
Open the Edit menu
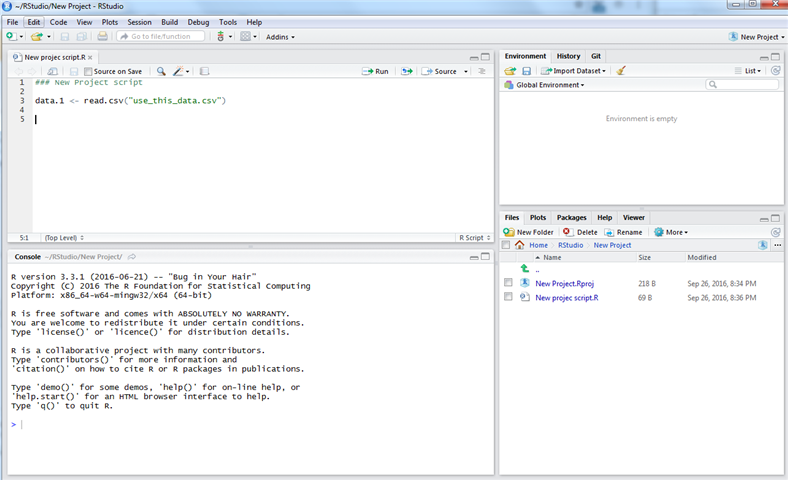34,22
